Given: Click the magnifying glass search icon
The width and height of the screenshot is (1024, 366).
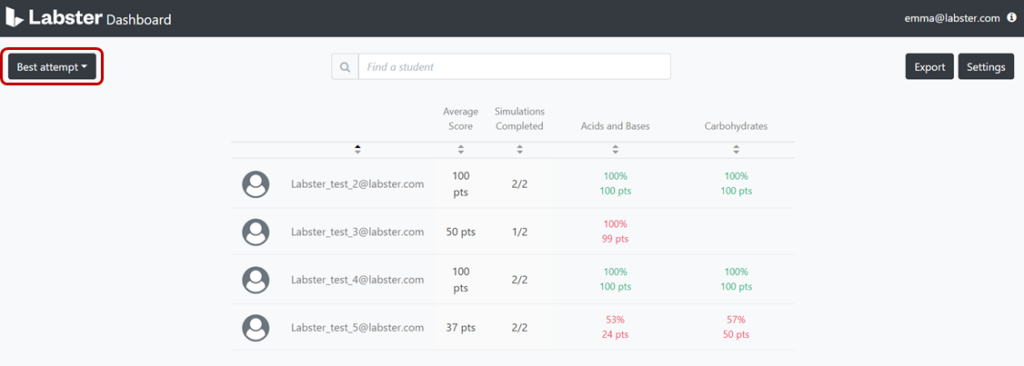Looking at the screenshot, I should 345,67.
